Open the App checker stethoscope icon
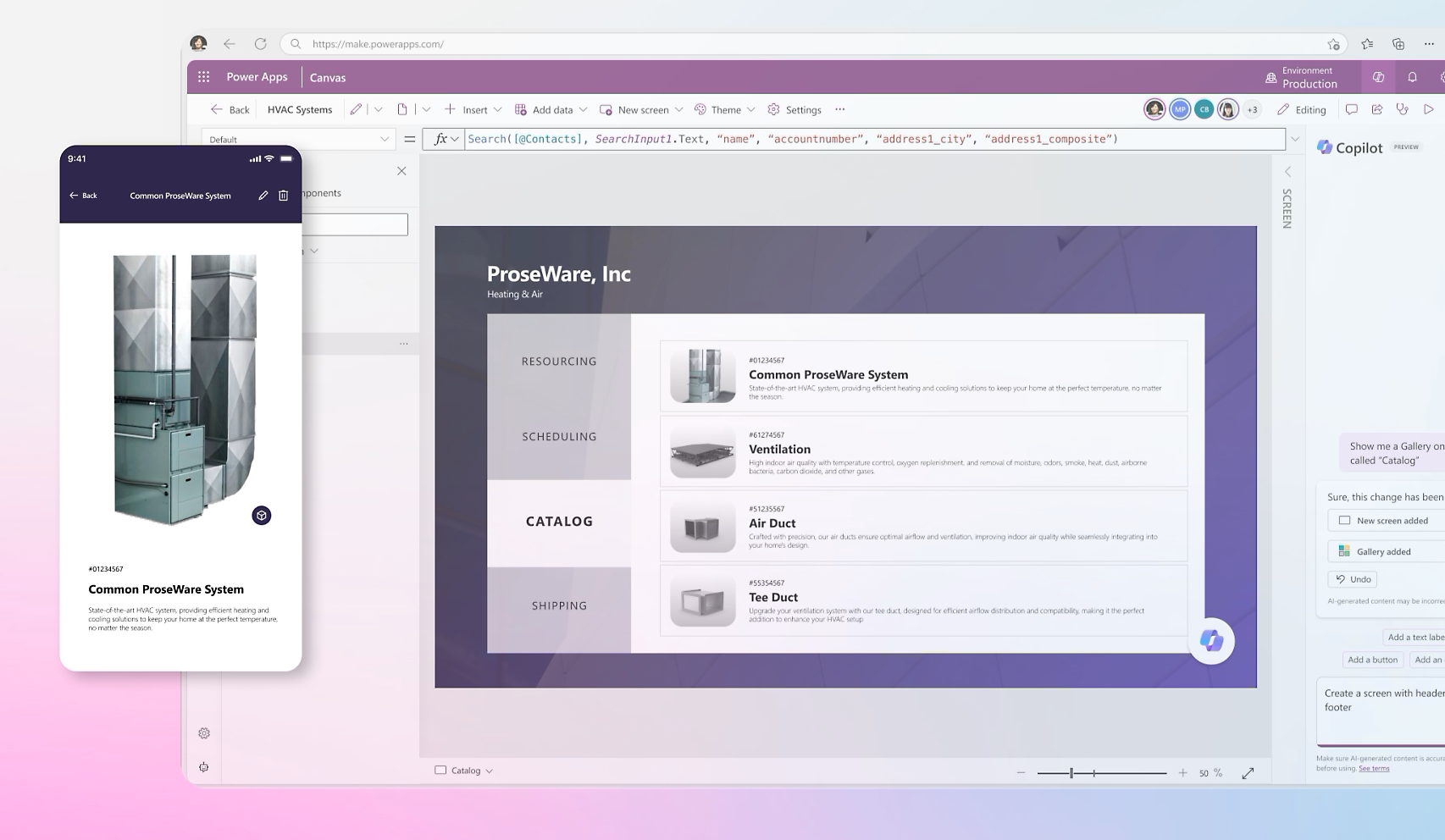Image resolution: width=1445 pixels, height=840 pixels. point(1403,109)
